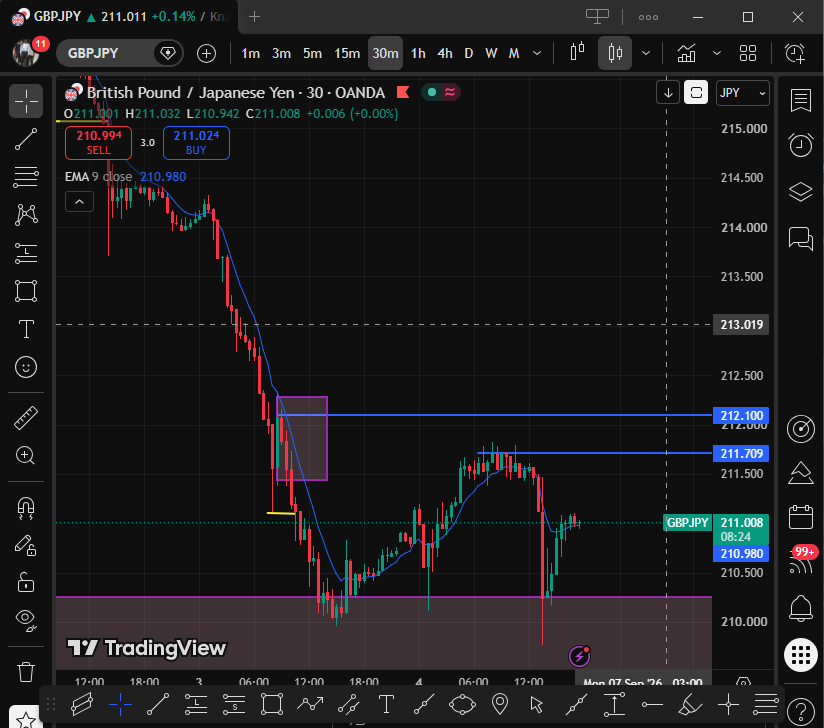Open the watchlist panel icon
Image resolution: width=824 pixels, height=728 pixels.
[800, 100]
